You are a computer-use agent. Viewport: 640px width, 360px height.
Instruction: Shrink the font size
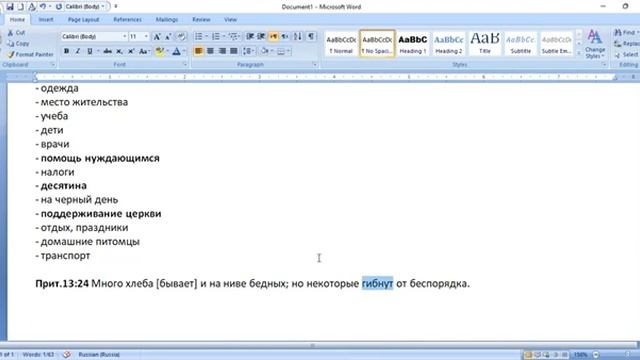click(168, 37)
